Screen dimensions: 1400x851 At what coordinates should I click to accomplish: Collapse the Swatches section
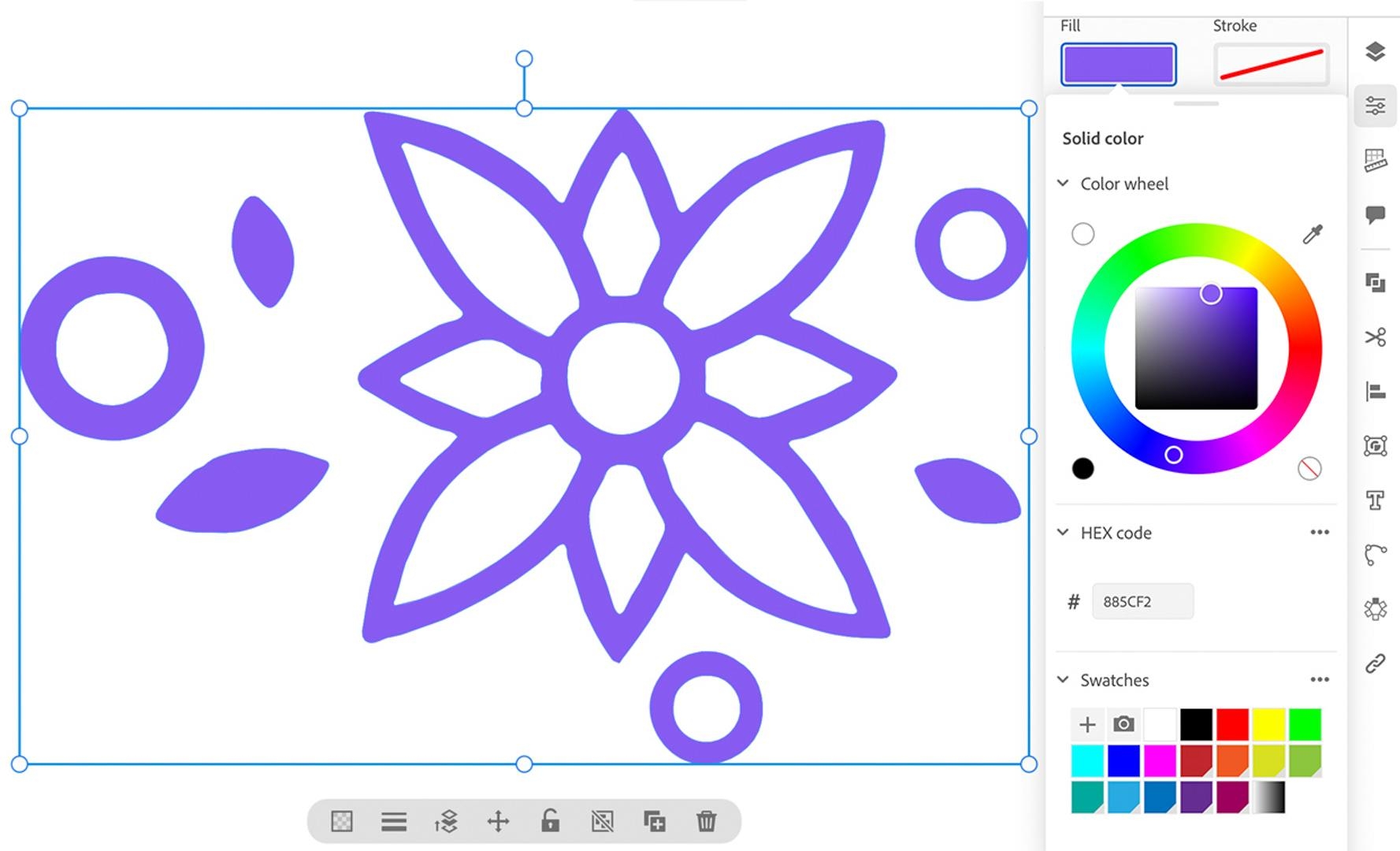tap(1064, 679)
